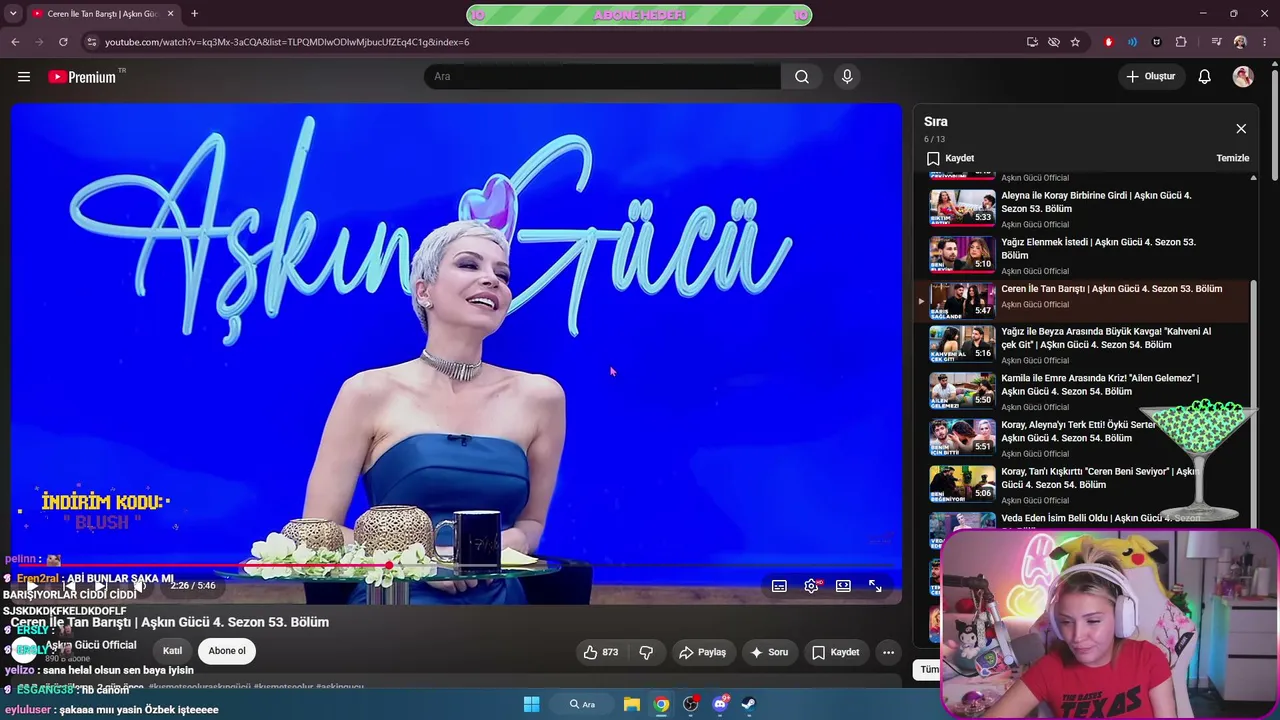
Task: Click the browser address bar URL
Action: point(287,42)
